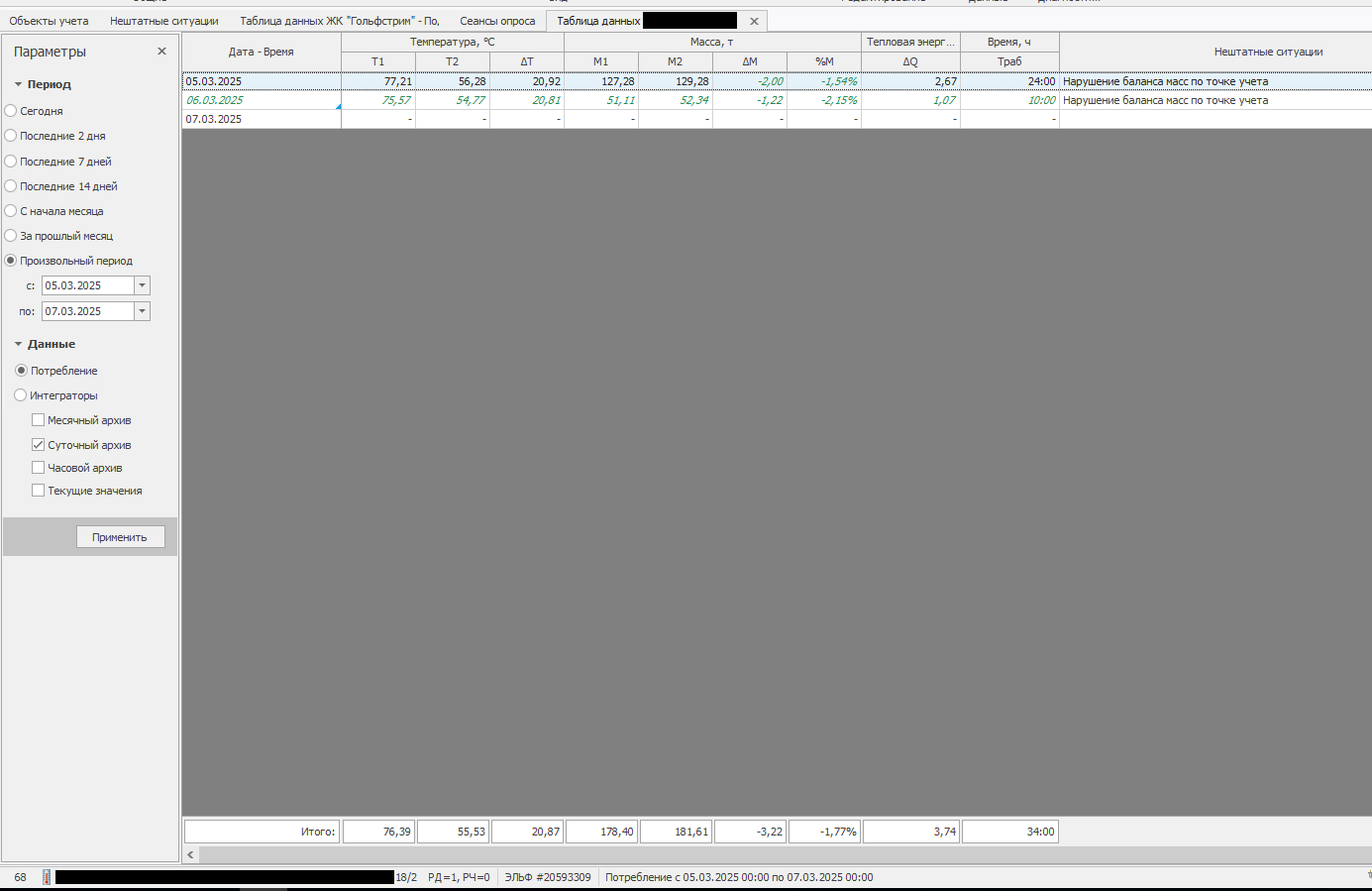This screenshot has height=891, width=1372.
Task: Switch to Сеансы опроса tab
Action: click(x=497, y=21)
